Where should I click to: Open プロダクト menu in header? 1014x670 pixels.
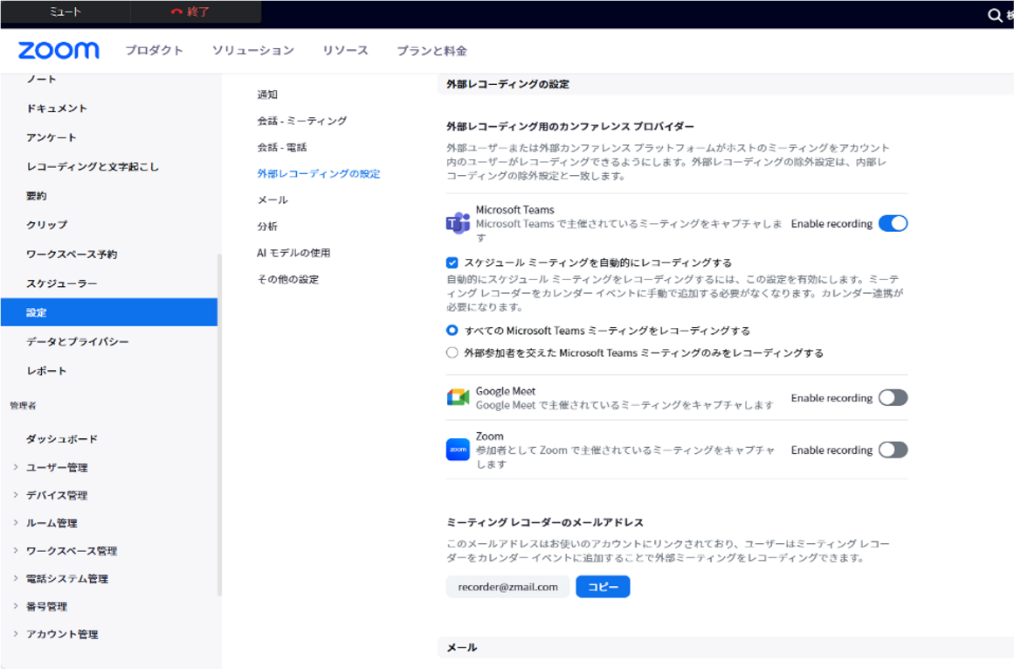(154, 50)
